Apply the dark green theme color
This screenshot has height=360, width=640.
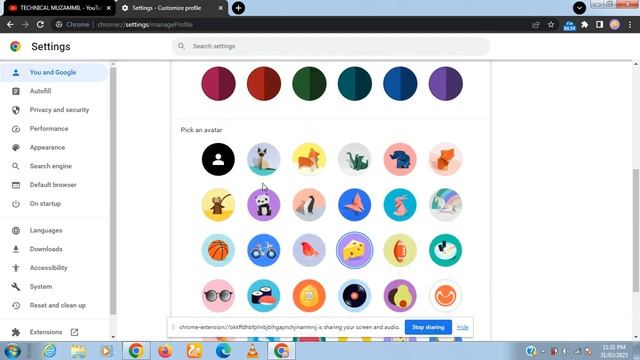tap(309, 84)
